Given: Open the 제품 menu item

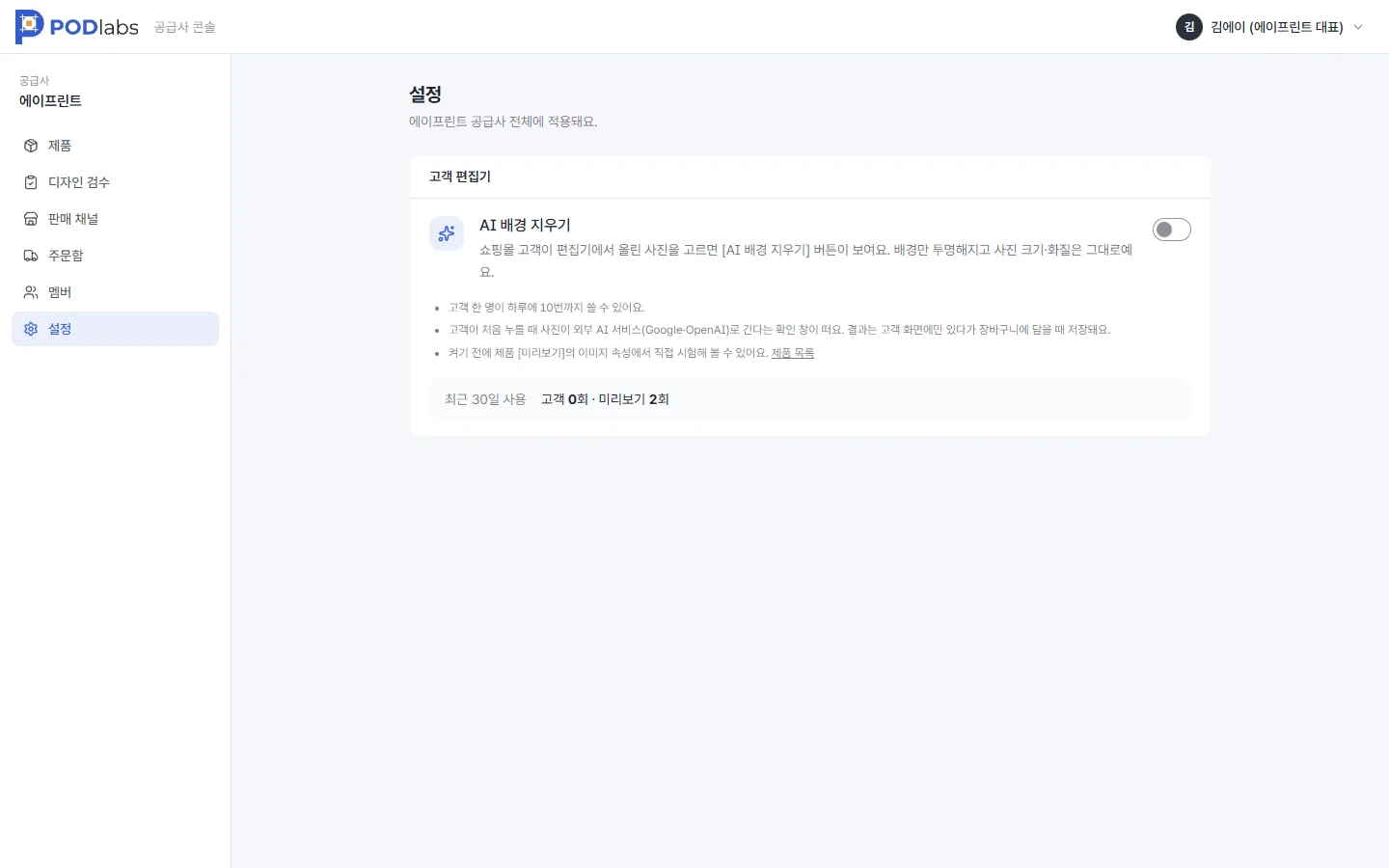Looking at the screenshot, I should tap(116, 146).
